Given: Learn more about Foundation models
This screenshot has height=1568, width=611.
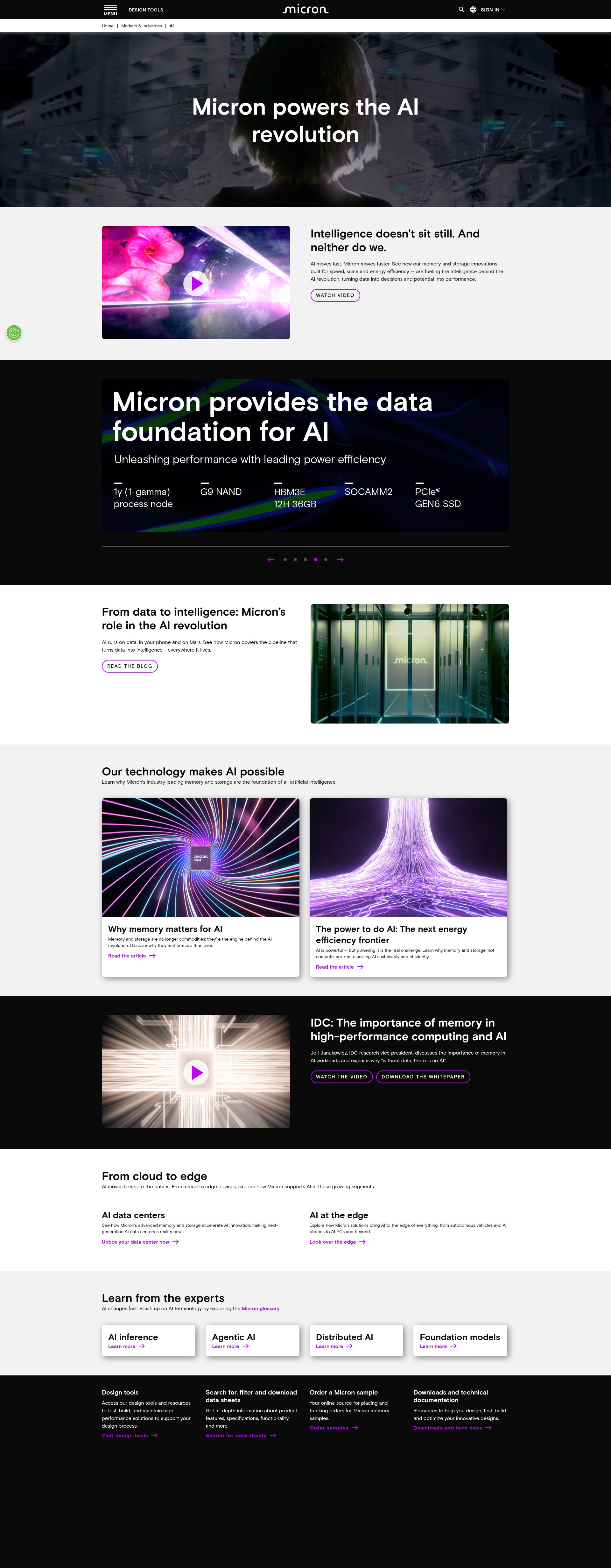Looking at the screenshot, I should click(433, 1346).
